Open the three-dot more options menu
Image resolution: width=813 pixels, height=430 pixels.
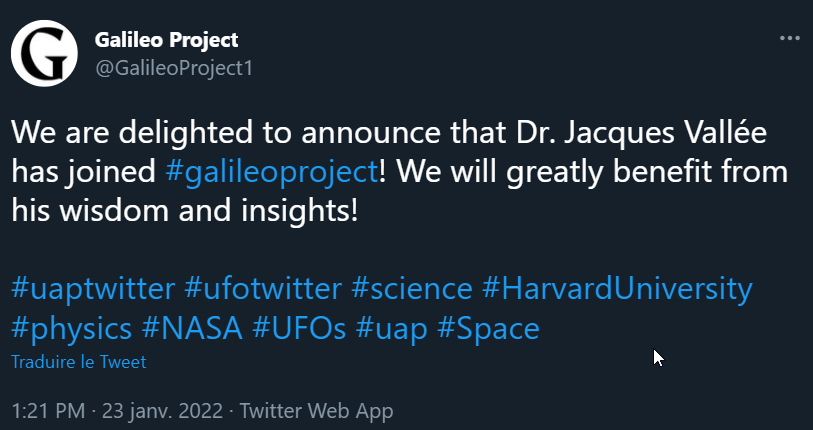click(790, 38)
